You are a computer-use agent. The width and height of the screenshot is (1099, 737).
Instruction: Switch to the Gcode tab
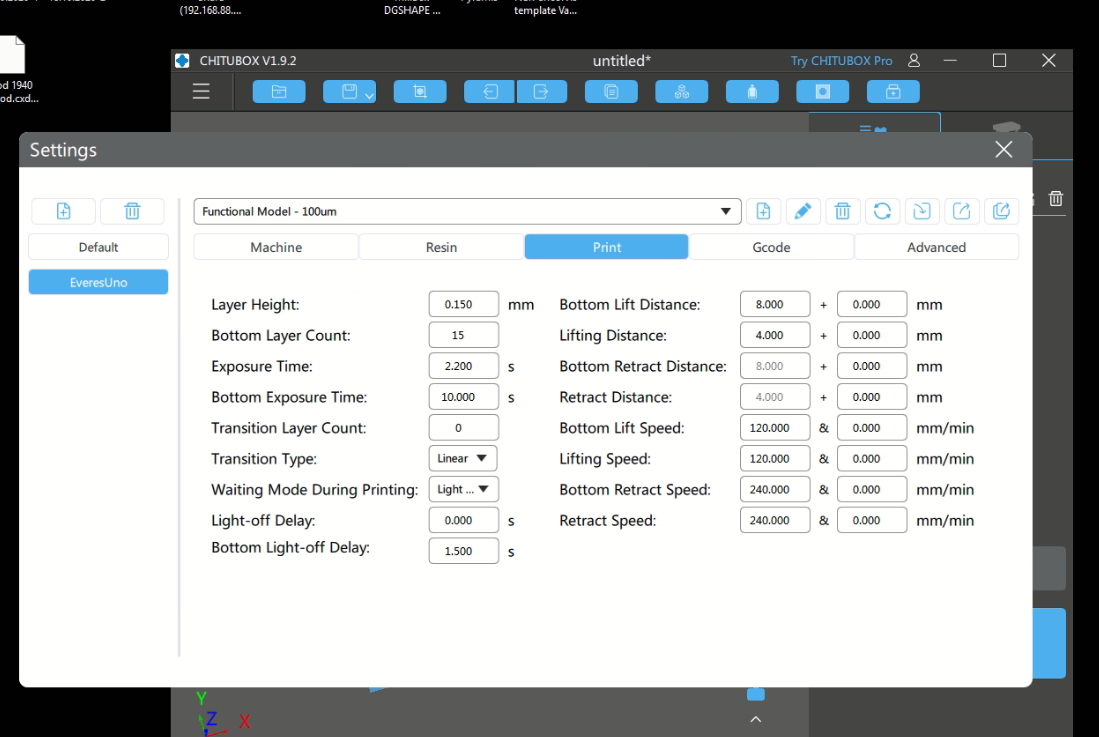click(771, 247)
